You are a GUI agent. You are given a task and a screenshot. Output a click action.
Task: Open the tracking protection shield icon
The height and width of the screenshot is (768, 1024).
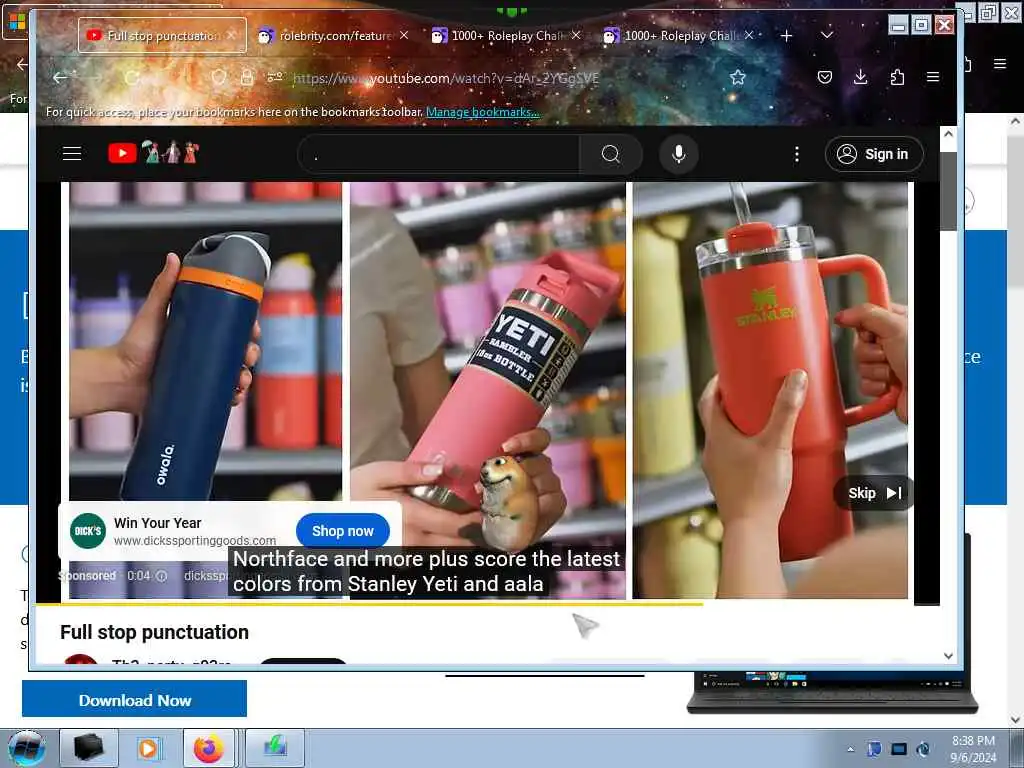(218, 78)
